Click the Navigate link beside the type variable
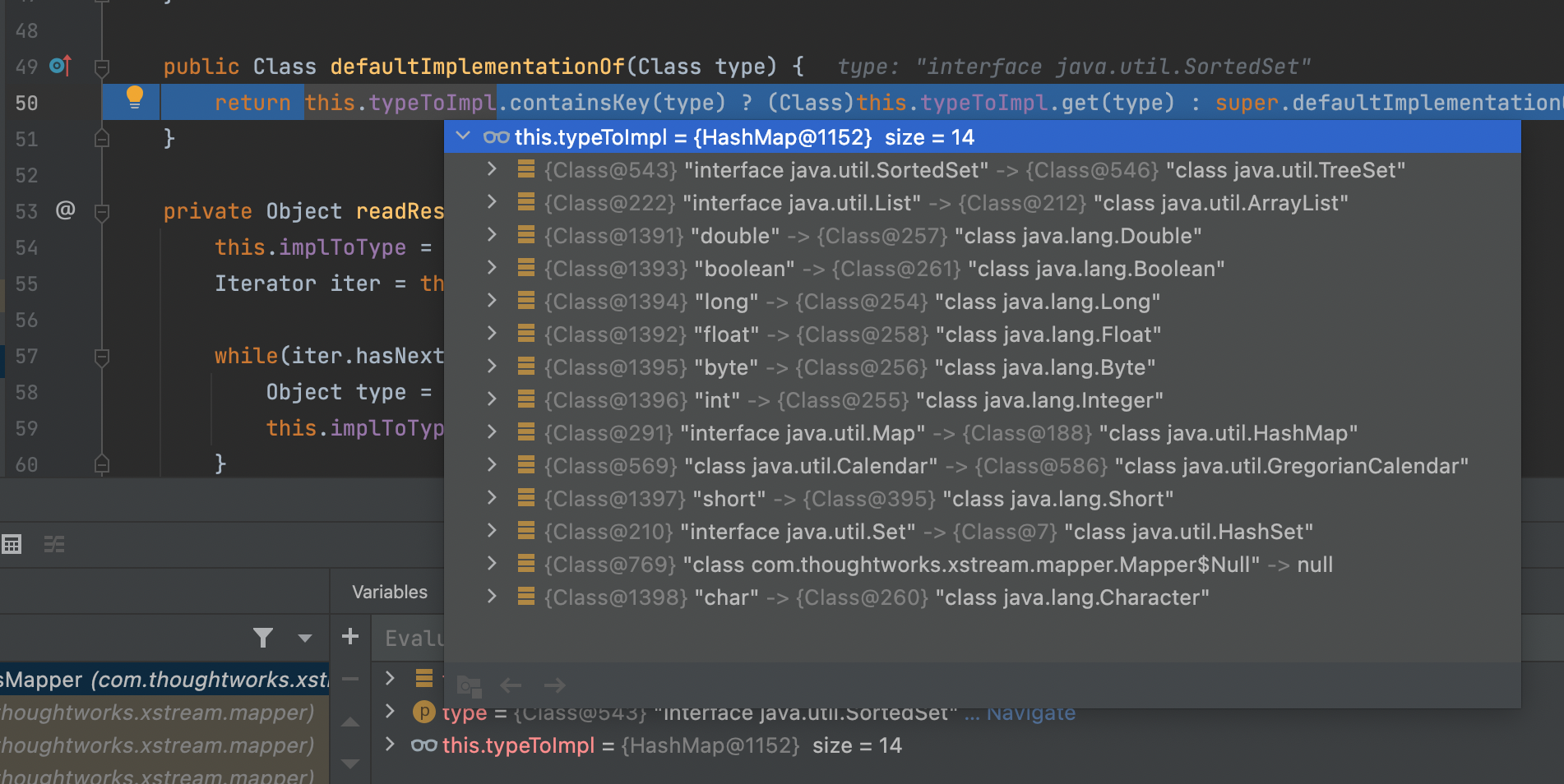 tap(1030, 713)
